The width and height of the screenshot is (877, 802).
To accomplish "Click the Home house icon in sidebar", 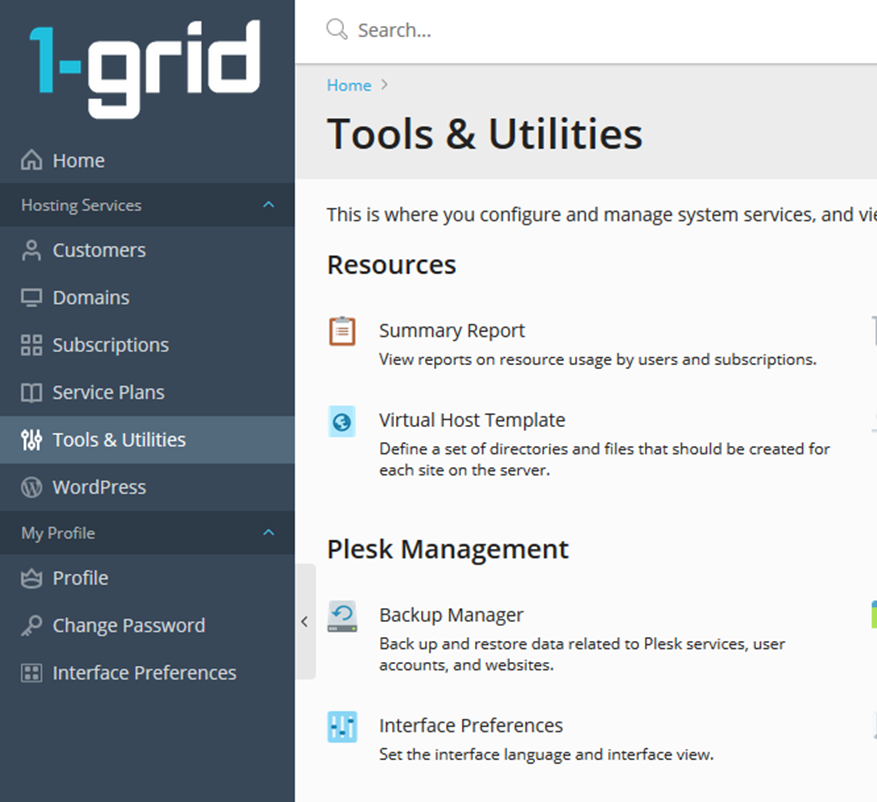I will (31, 160).
